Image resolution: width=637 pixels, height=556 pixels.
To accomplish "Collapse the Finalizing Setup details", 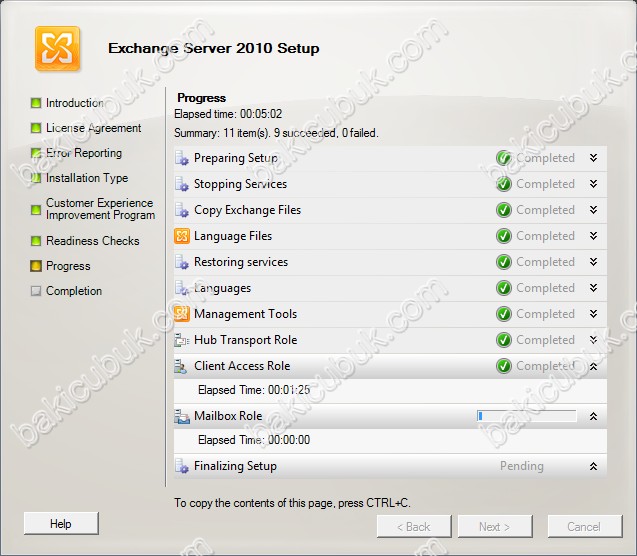I will (x=594, y=466).
